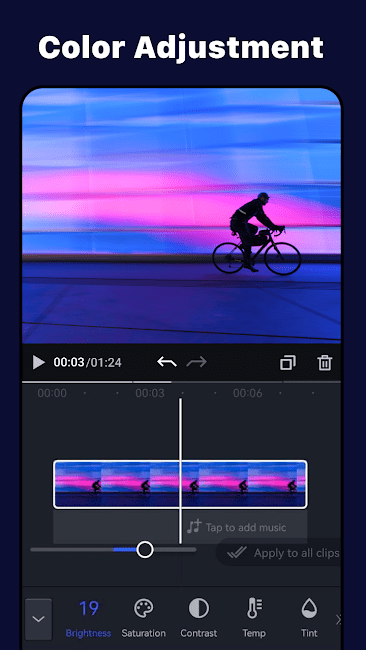Delete the clip with trash icon
The image size is (366, 650).
click(x=325, y=363)
